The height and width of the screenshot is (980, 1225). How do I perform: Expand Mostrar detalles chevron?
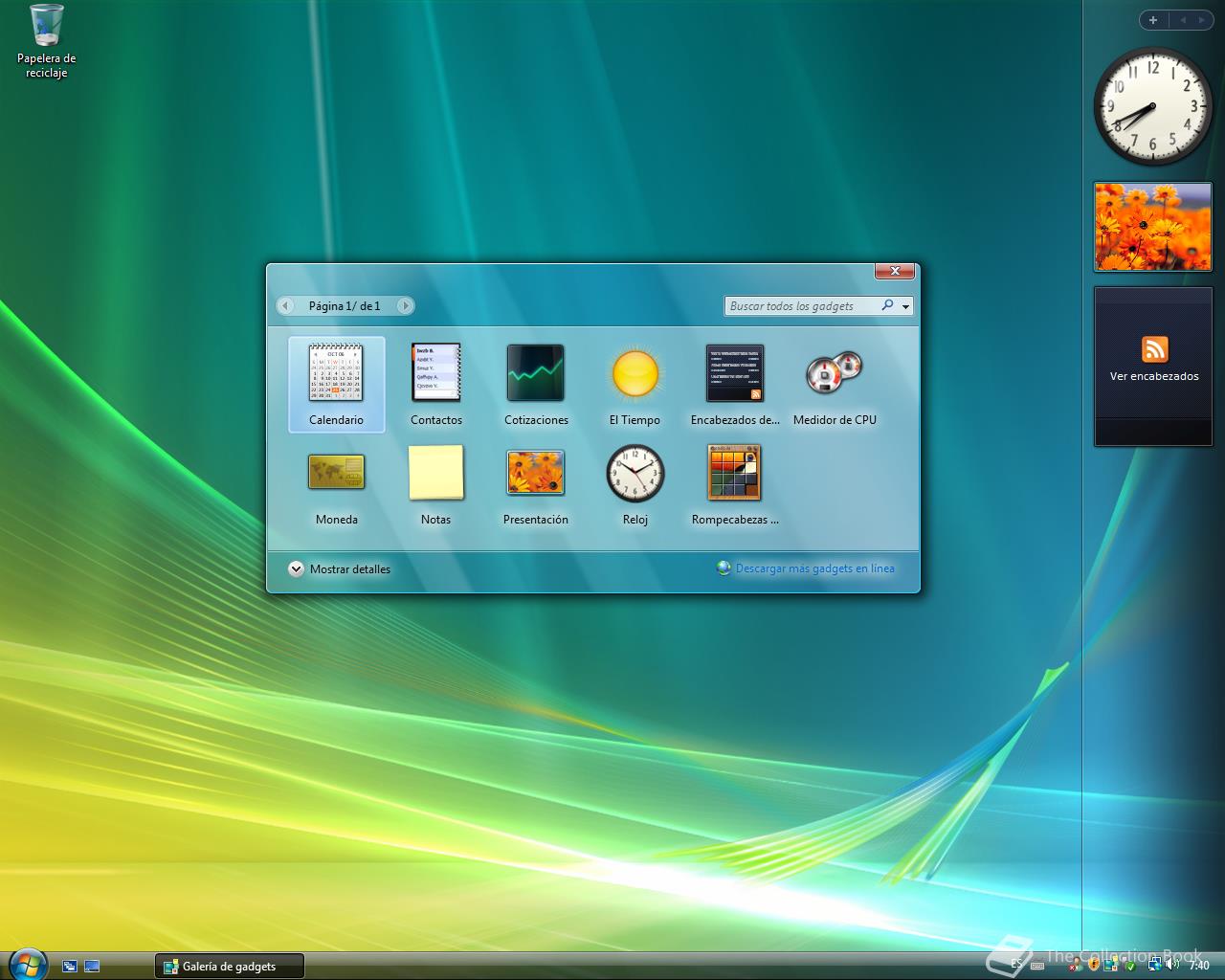coord(296,568)
